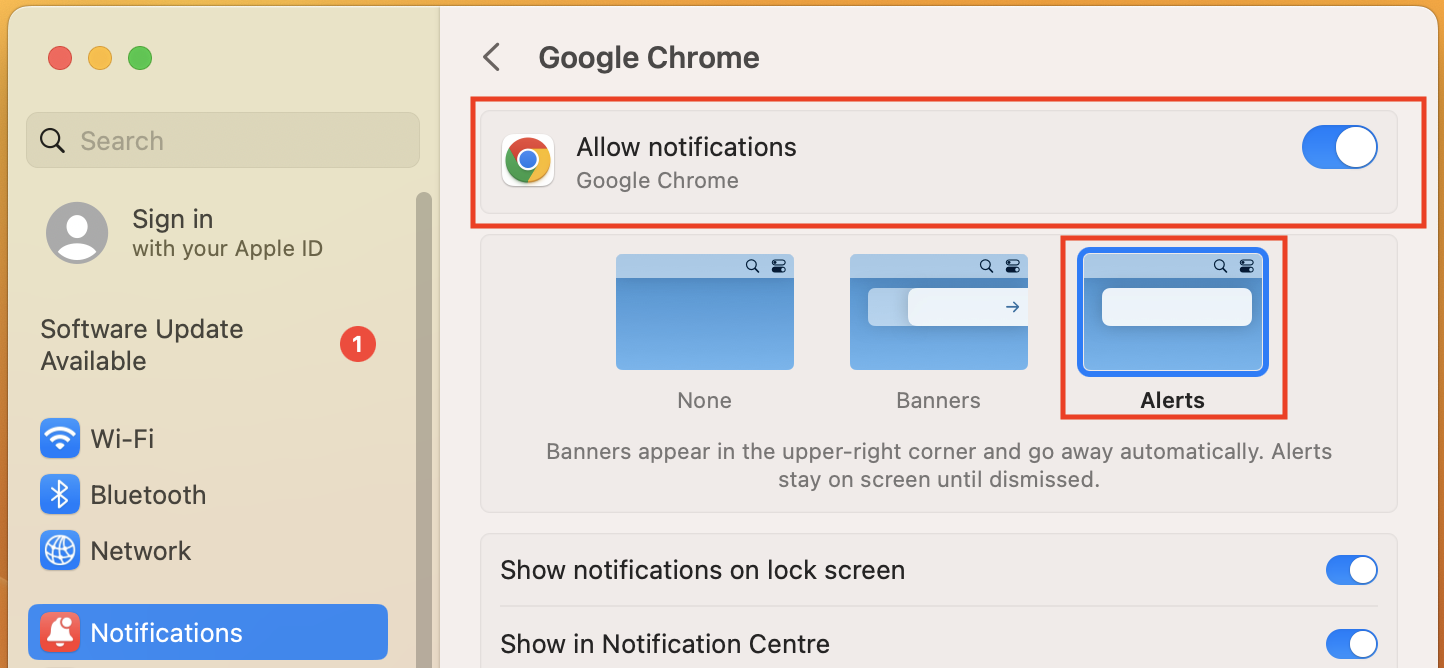Select the Alerts notification style thumbnail
The width and height of the screenshot is (1444, 668).
coord(1173,312)
